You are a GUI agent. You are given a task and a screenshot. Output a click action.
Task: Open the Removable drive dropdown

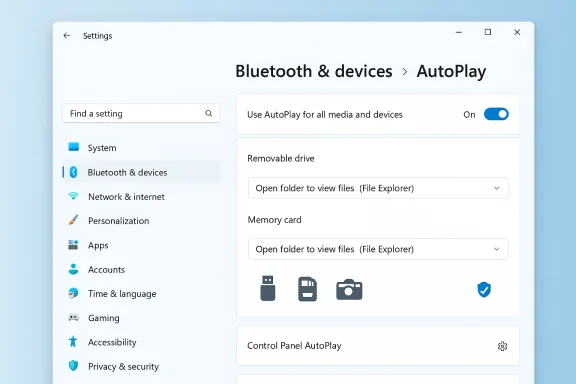click(x=378, y=188)
